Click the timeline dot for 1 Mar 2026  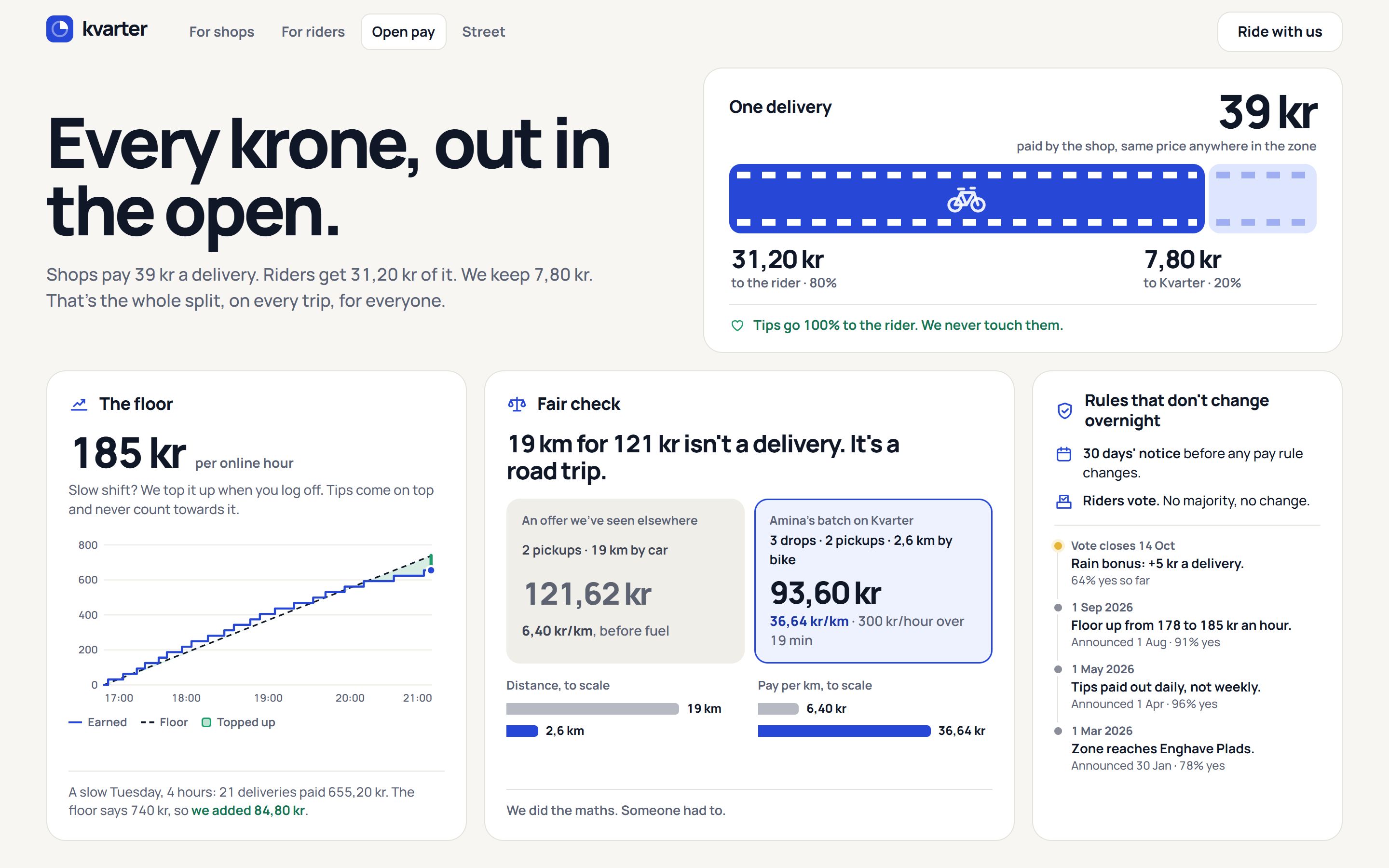coord(1058,731)
